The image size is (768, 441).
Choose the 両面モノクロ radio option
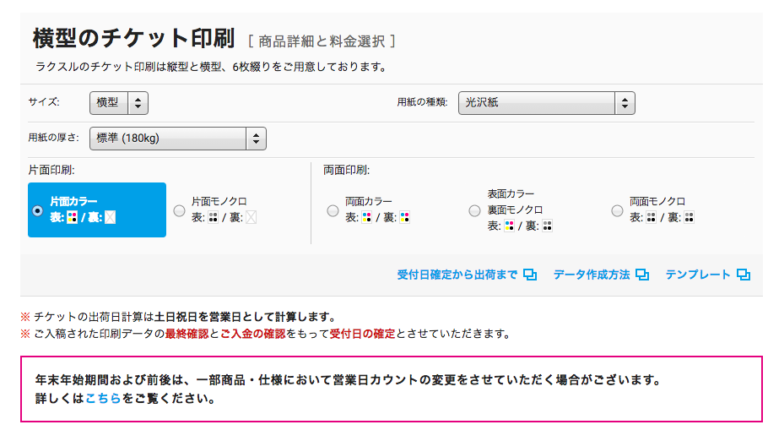tap(616, 210)
